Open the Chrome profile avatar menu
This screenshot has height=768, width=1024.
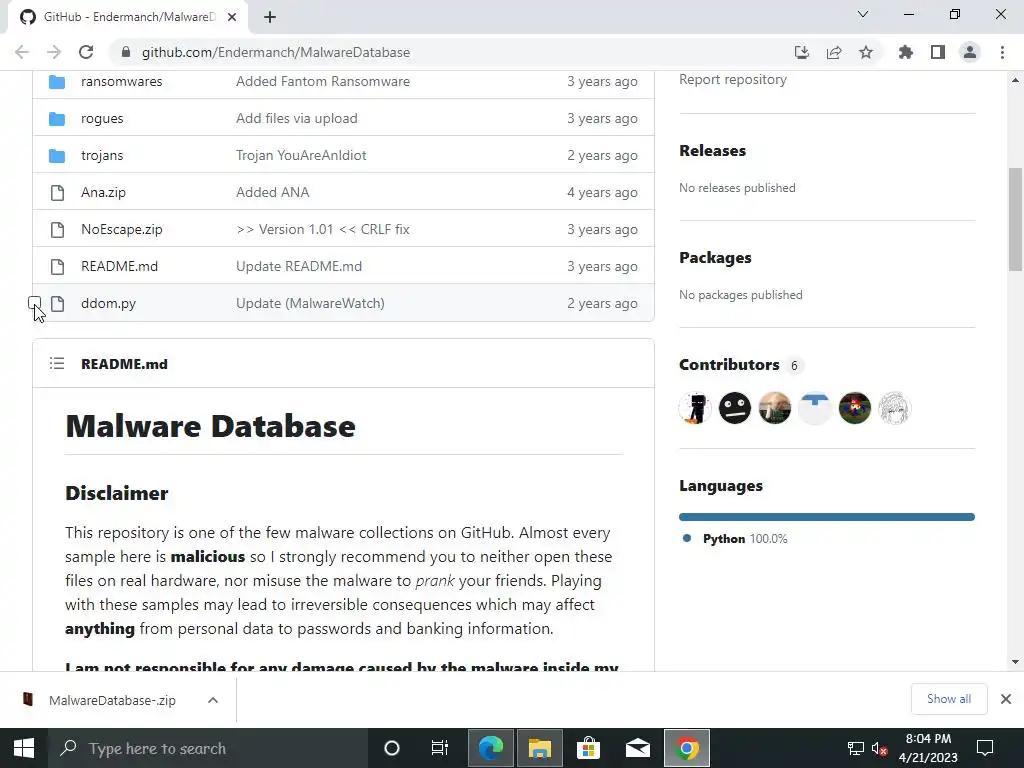click(970, 52)
